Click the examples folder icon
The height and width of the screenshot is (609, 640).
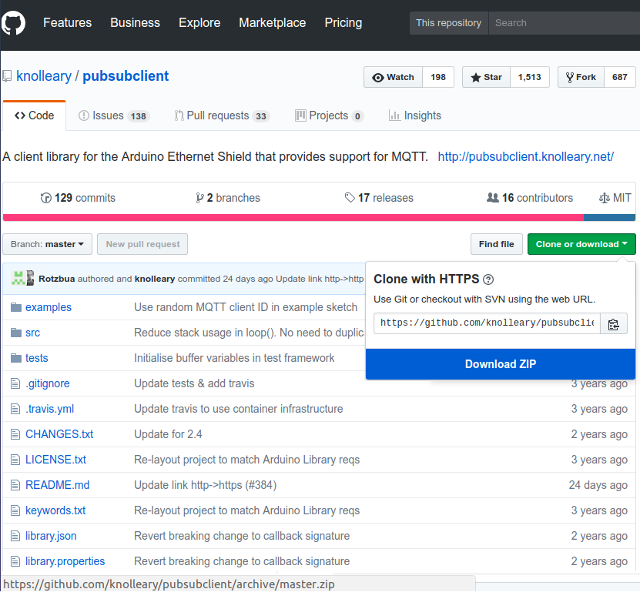click(16, 307)
